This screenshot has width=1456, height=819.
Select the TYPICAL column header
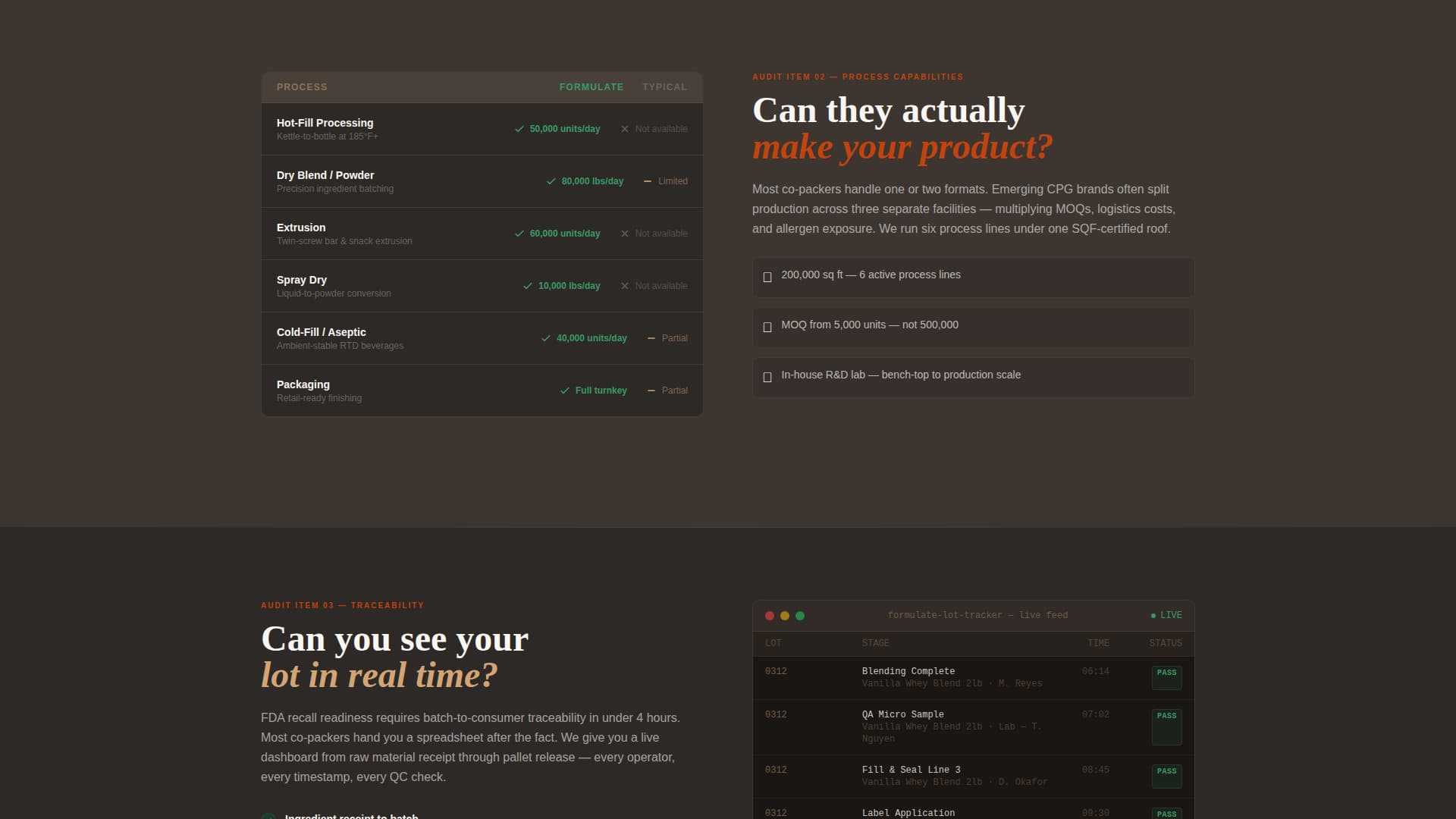664,86
